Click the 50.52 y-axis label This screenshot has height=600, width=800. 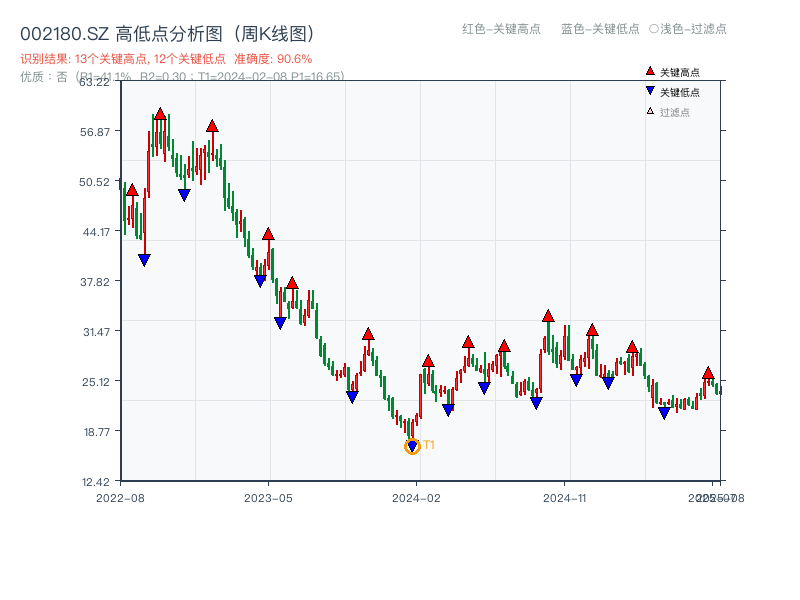94,182
